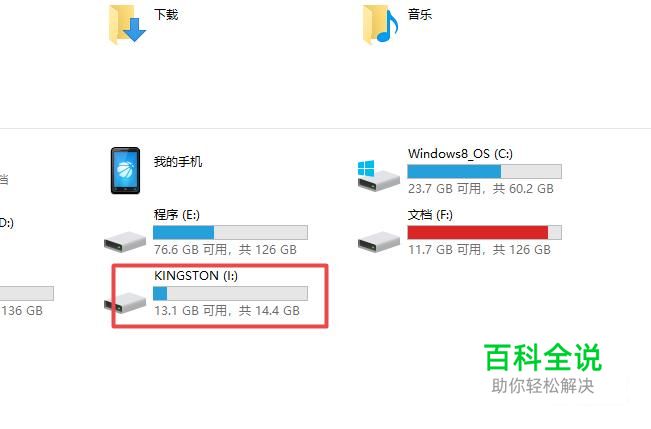Screen dimensions: 651x429
Task: Select the 程序 (E:) drive icon
Action: tap(125, 241)
